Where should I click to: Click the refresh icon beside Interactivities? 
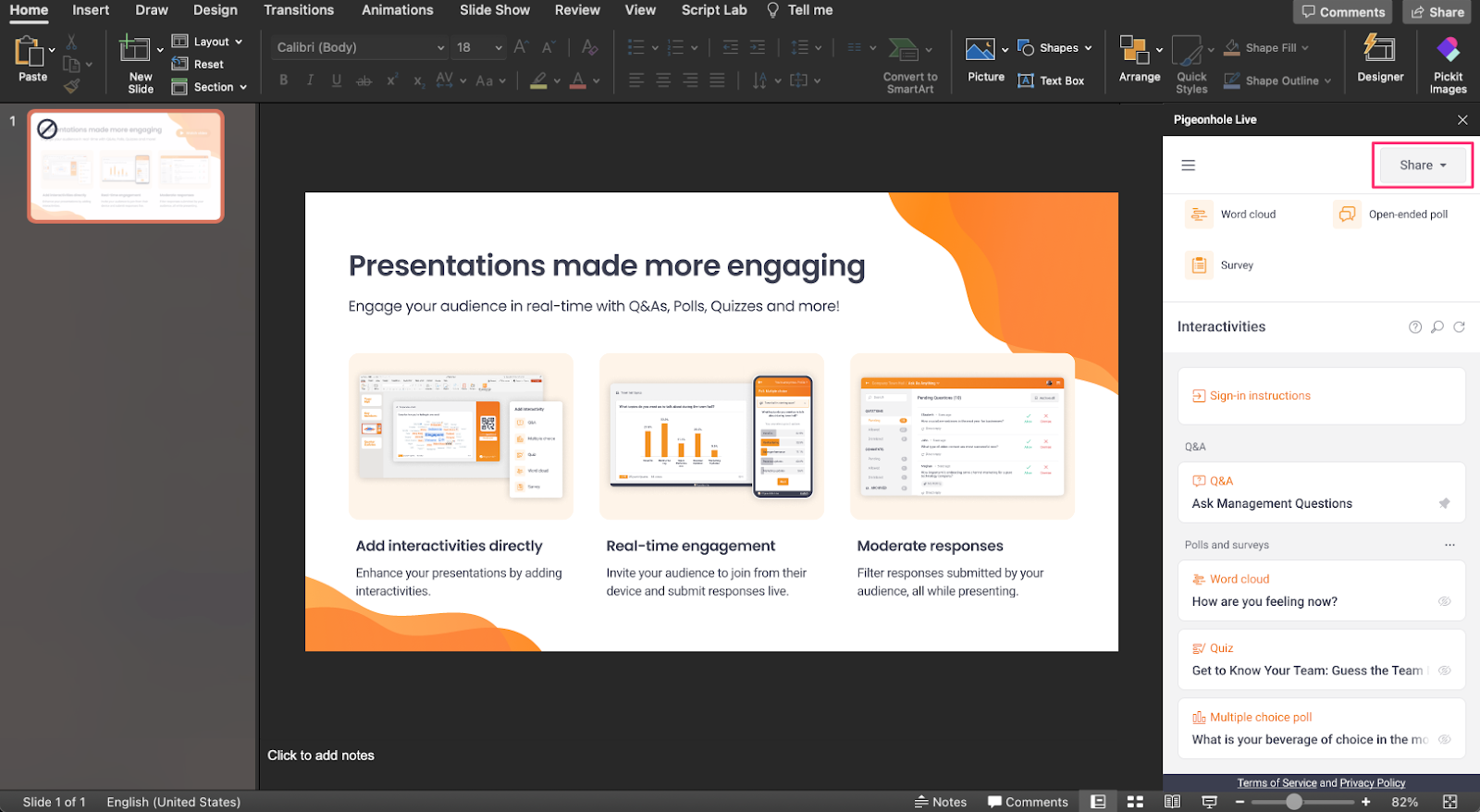(1459, 327)
